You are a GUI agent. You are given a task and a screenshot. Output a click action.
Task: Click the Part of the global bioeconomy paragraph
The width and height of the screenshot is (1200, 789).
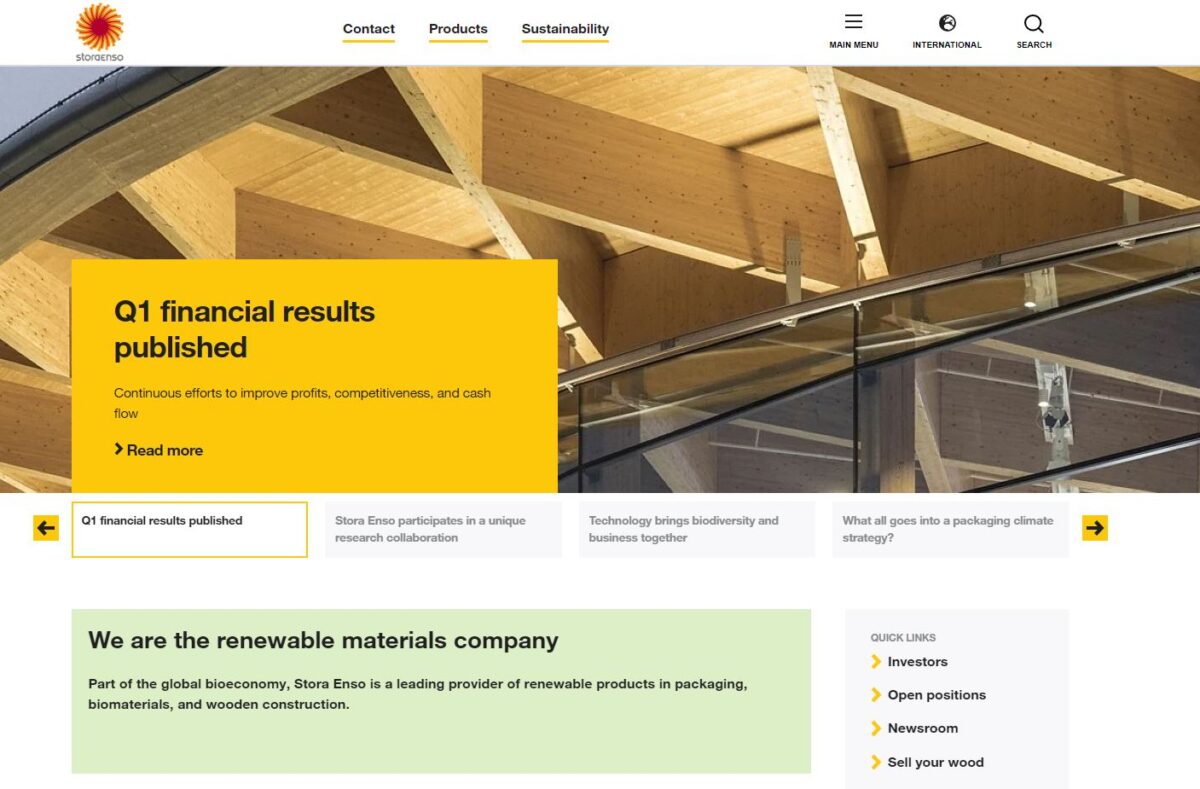coord(418,694)
